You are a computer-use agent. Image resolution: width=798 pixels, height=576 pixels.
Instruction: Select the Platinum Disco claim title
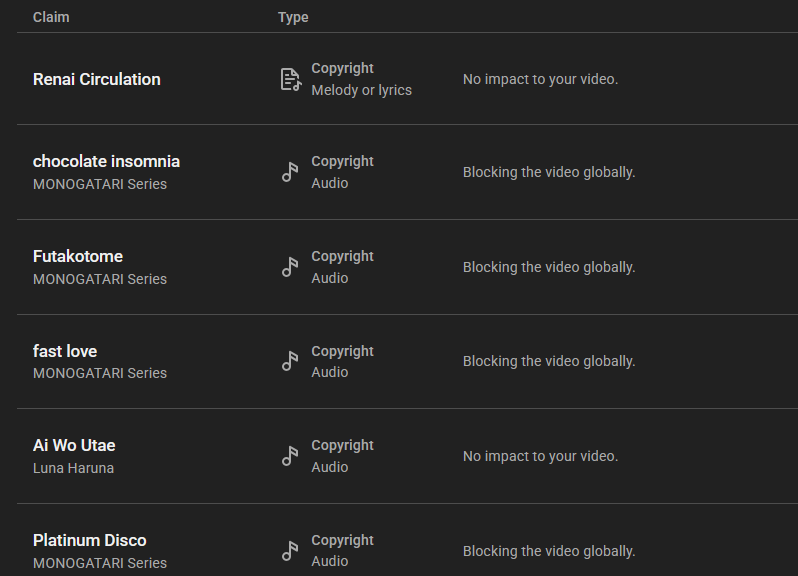[90, 540]
